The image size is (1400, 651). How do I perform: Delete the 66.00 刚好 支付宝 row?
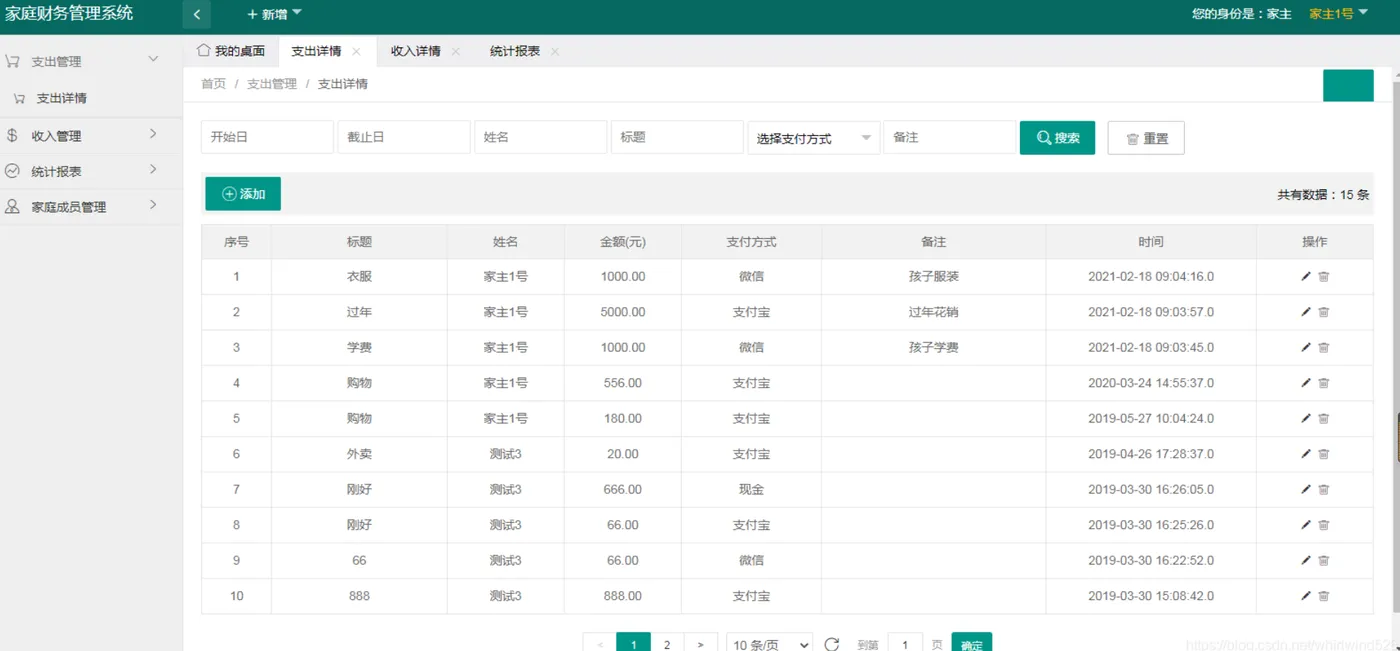1324,525
